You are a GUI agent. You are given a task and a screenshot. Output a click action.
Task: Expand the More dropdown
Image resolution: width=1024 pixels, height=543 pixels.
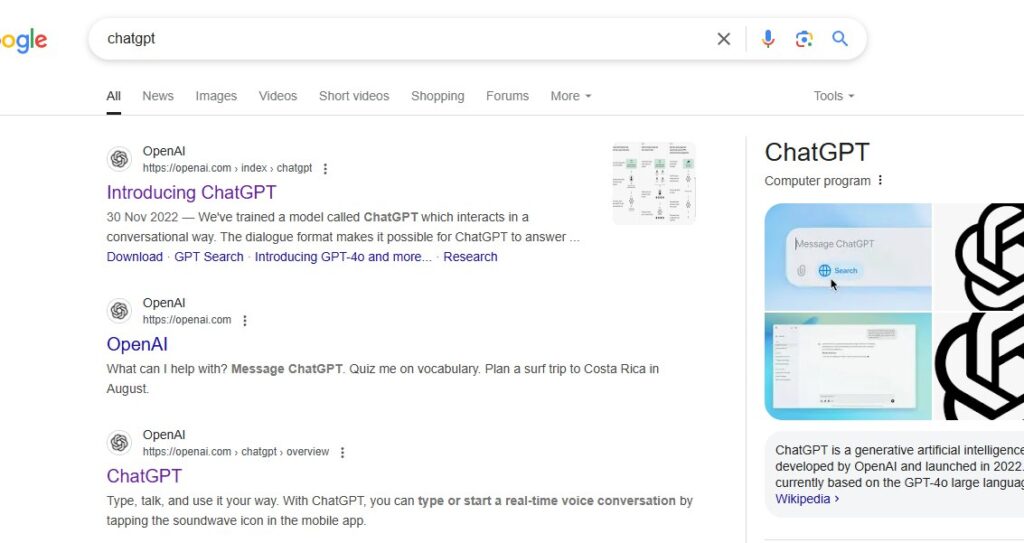point(571,96)
